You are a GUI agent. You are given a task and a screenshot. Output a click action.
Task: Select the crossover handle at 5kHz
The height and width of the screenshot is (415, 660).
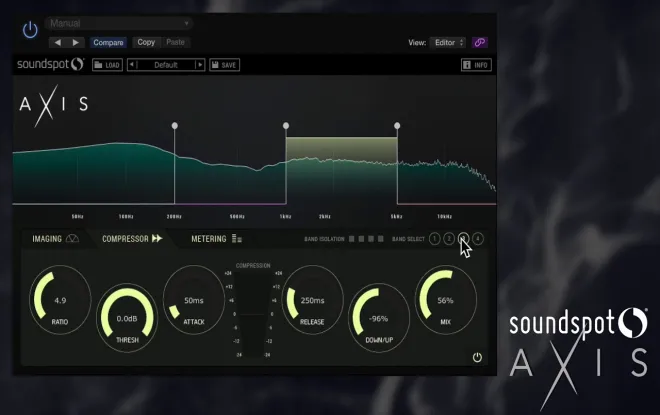click(x=397, y=125)
